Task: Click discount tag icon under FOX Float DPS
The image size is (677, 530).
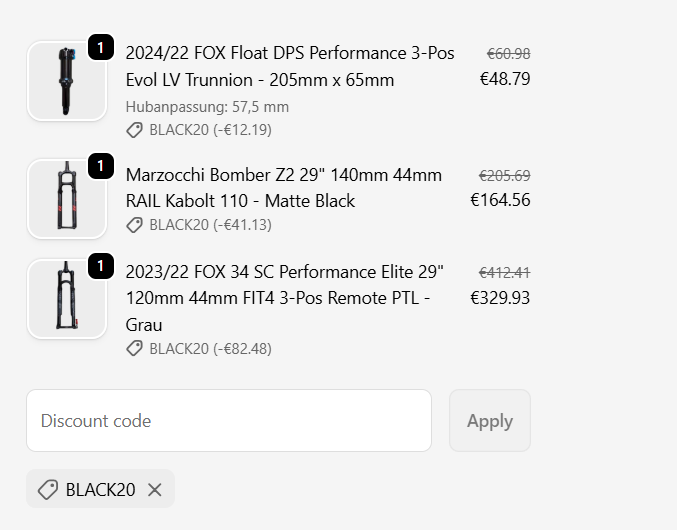Action: 134,130
